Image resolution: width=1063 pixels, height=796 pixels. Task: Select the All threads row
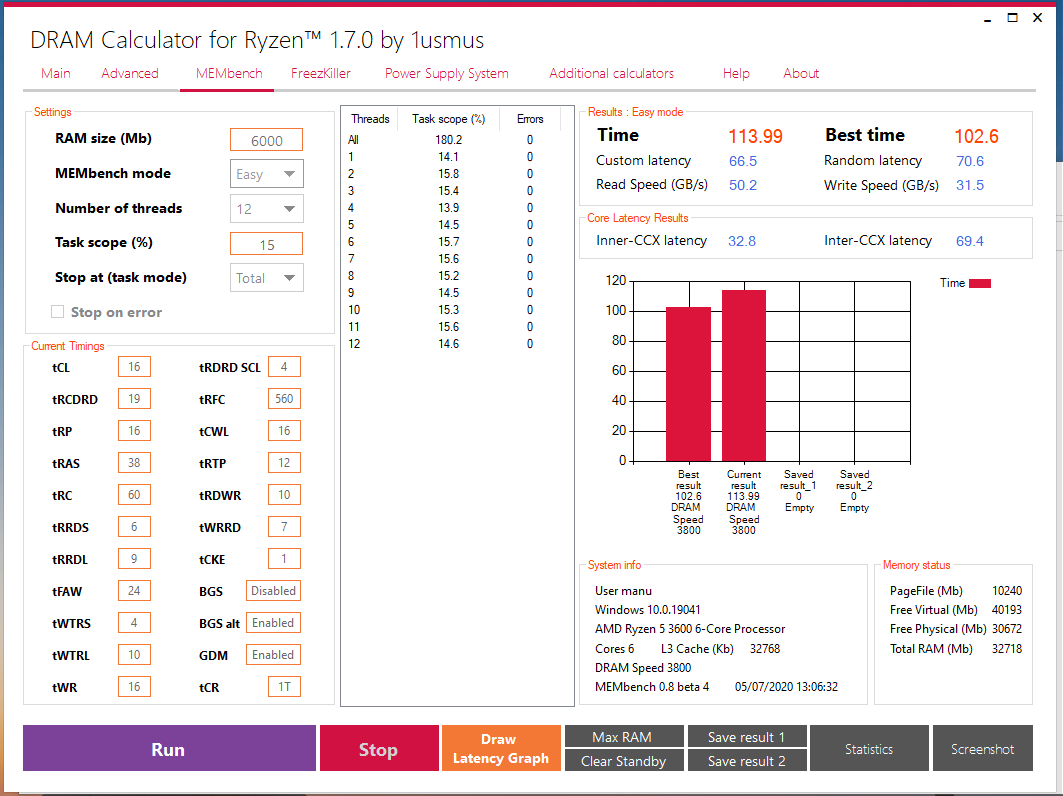tap(453, 140)
